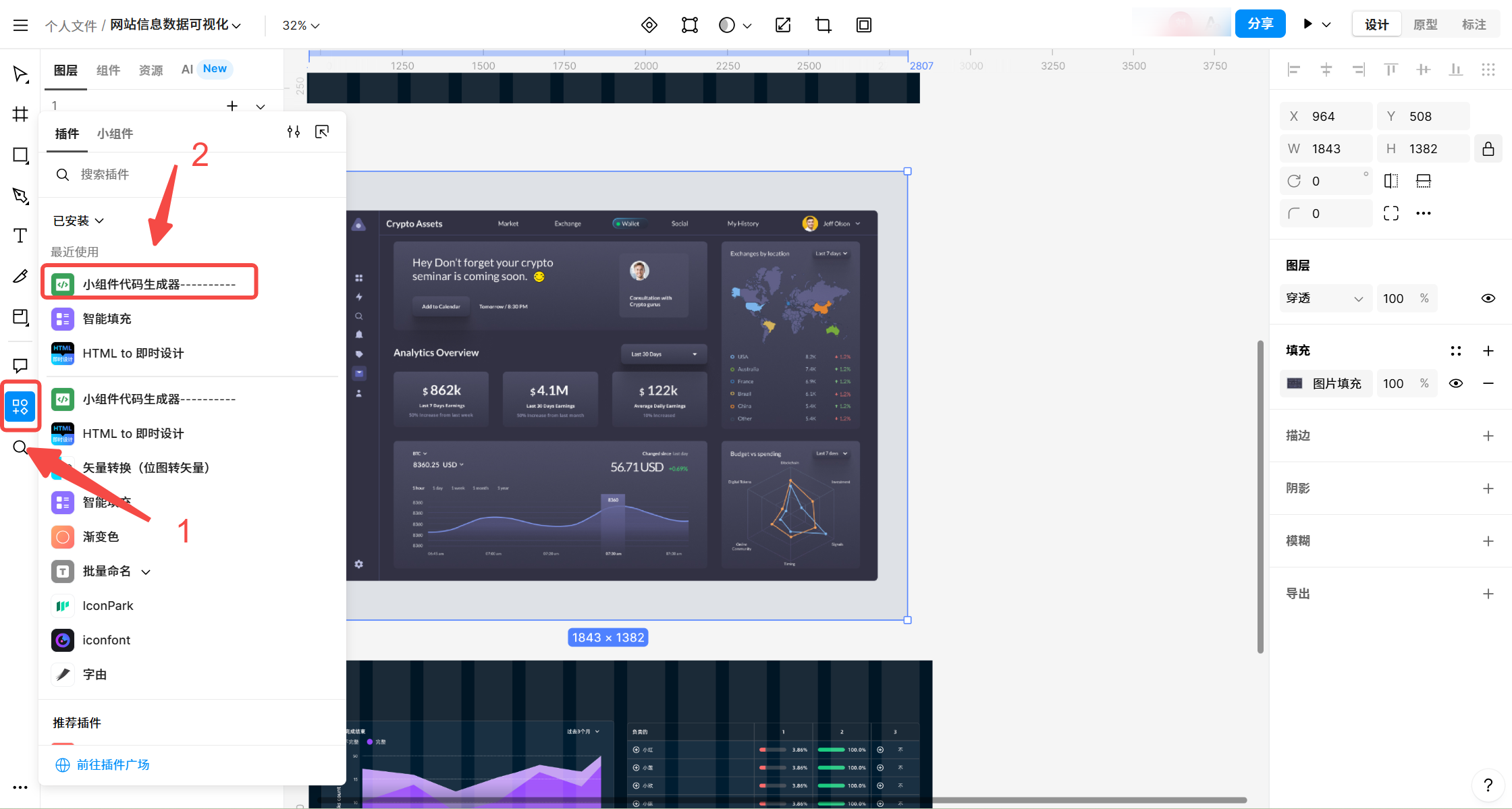The width and height of the screenshot is (1512, 809).
Task: Expand the 批量命名 plugin submenu
Action: click(x=146, y=572)
